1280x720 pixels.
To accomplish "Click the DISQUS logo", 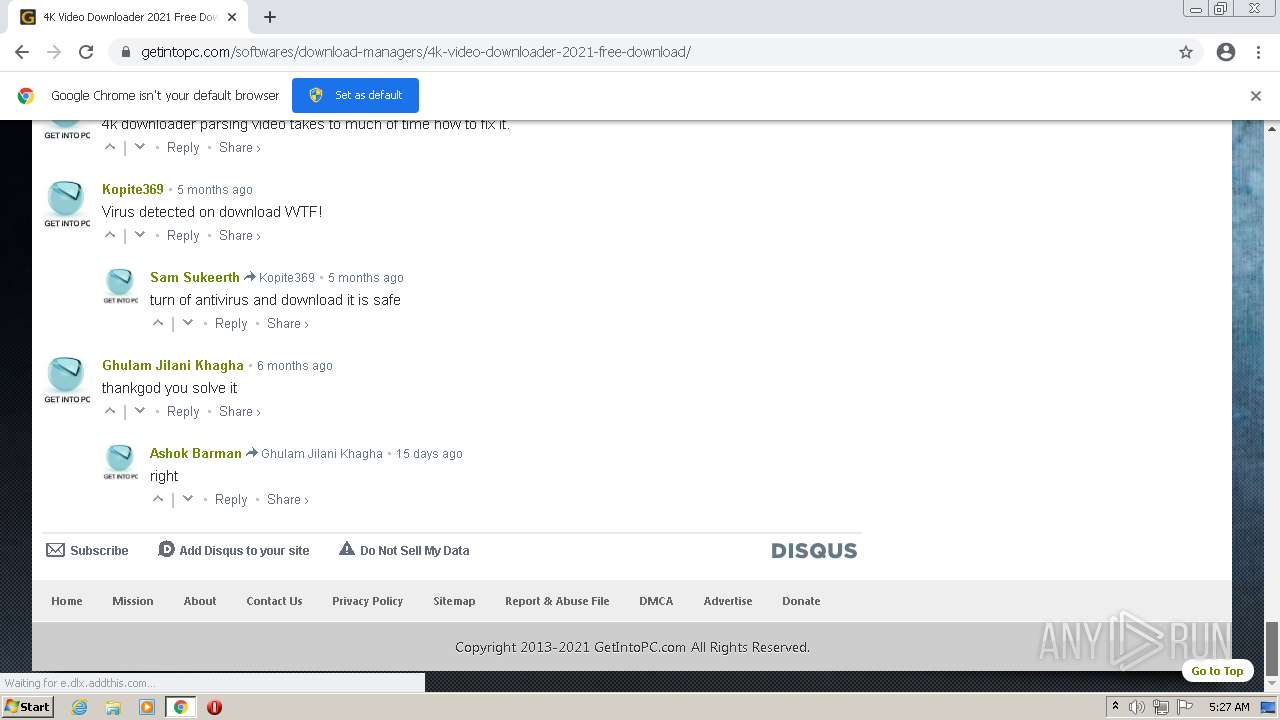I will click(x=814, y=551).
